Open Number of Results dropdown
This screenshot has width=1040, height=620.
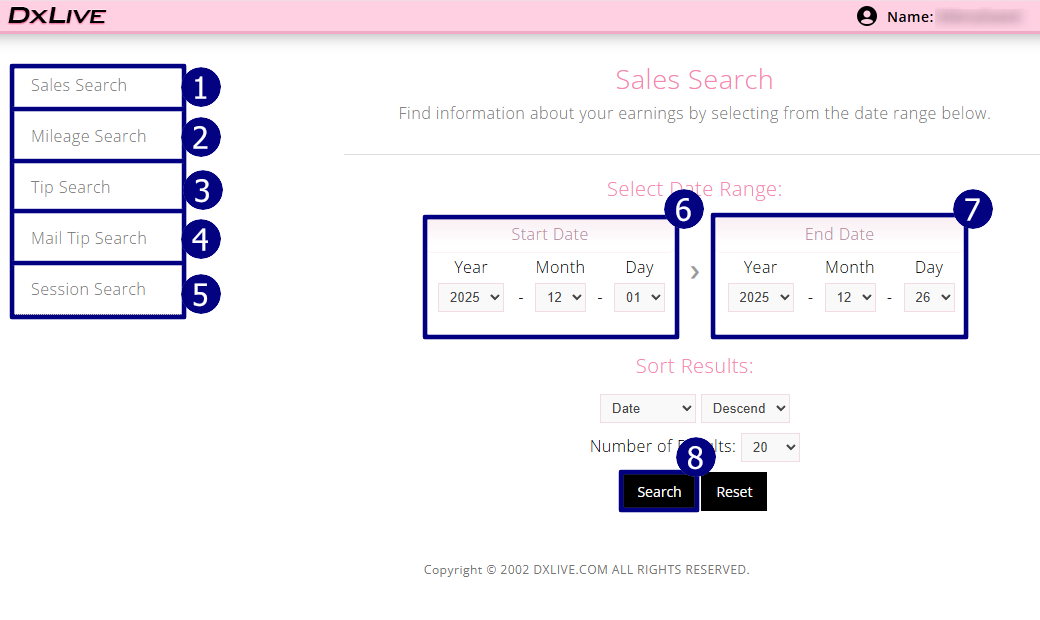click(770, 447)
